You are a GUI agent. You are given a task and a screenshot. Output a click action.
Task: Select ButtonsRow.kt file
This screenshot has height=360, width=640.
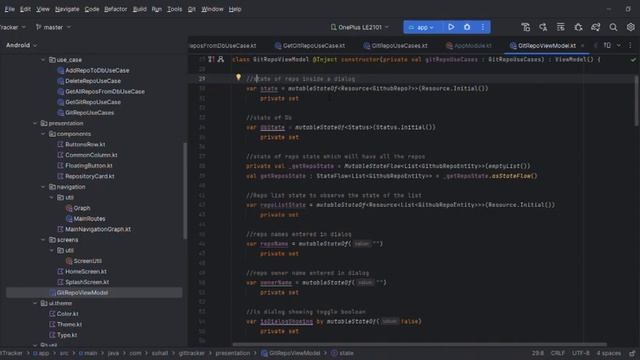85,144
